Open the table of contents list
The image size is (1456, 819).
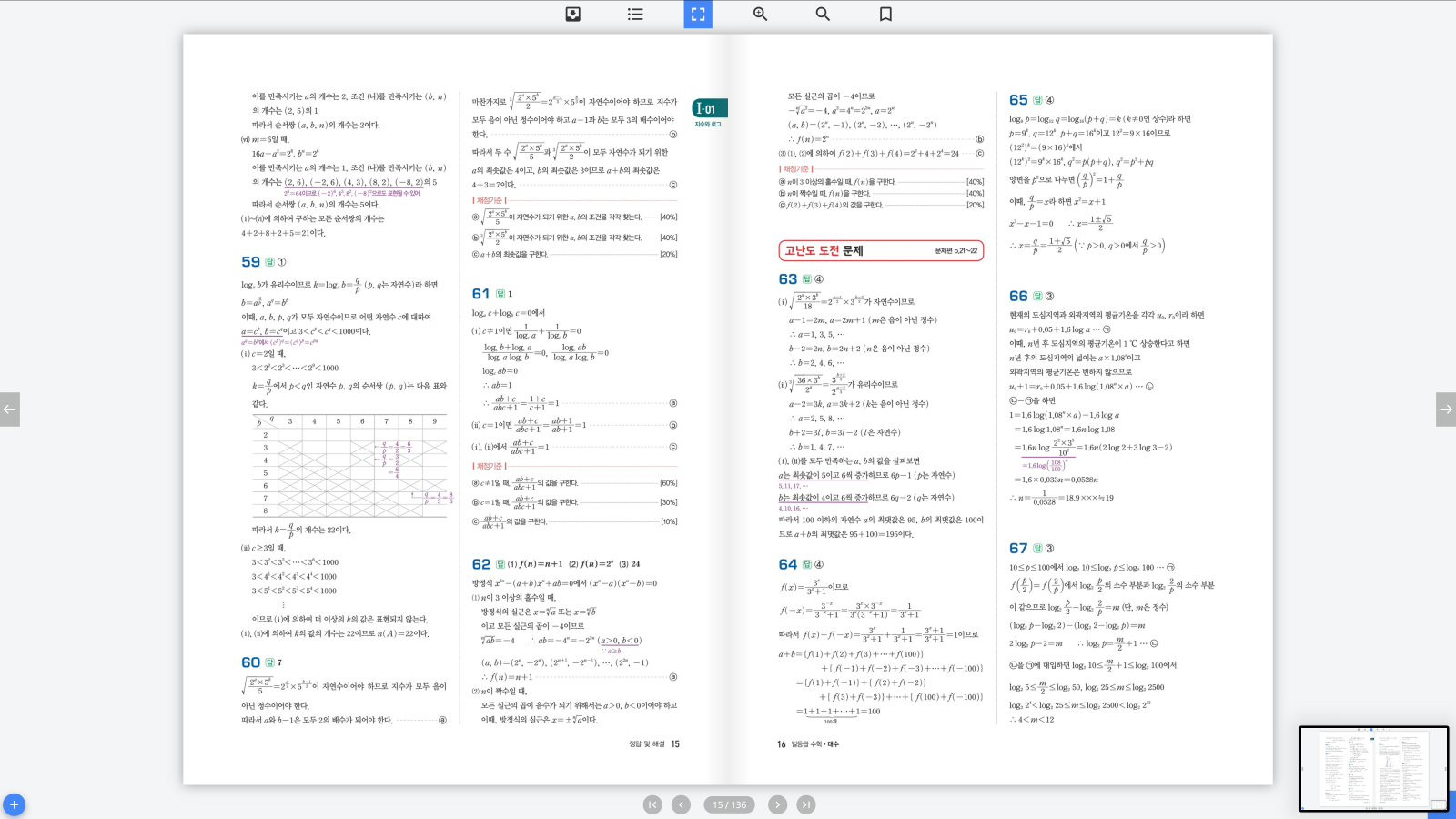pos(635,15)
